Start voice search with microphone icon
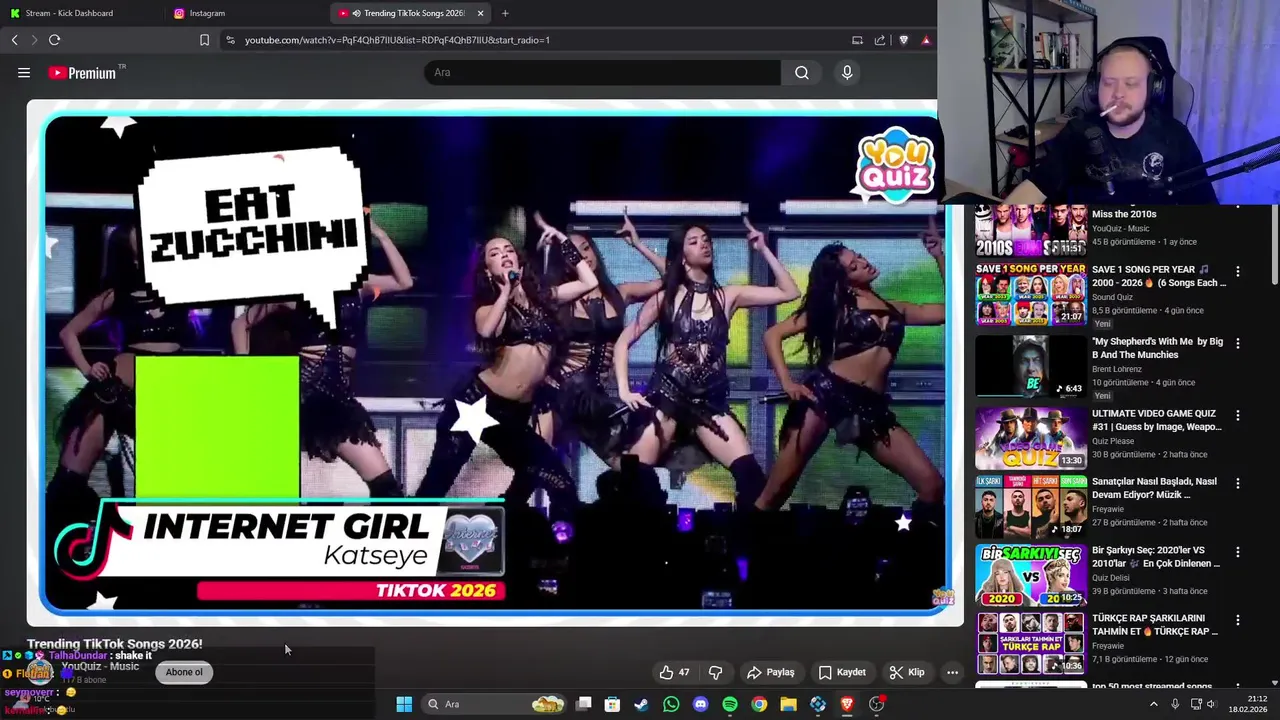Screen dimensions: 1280x720 click(x=847, y=72)
